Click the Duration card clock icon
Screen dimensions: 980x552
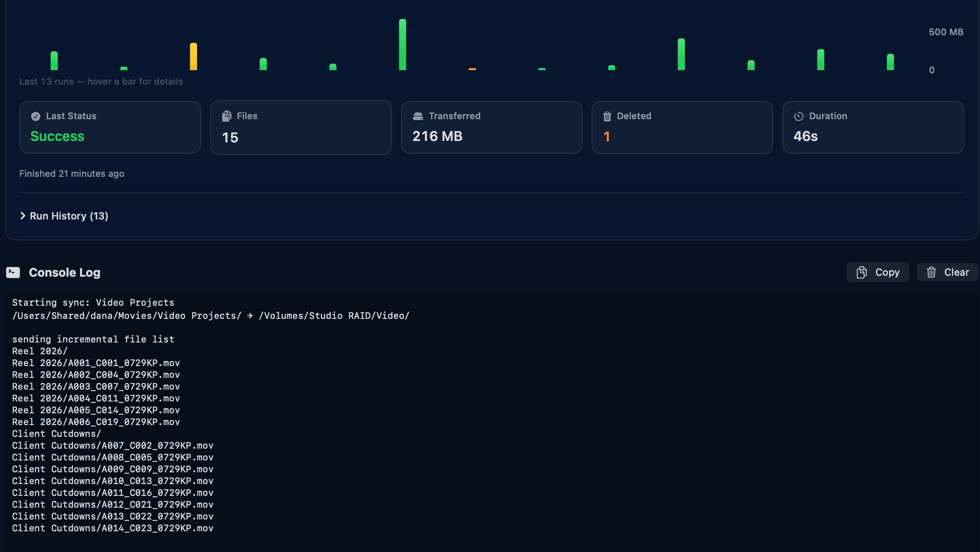tap(798, 116)
